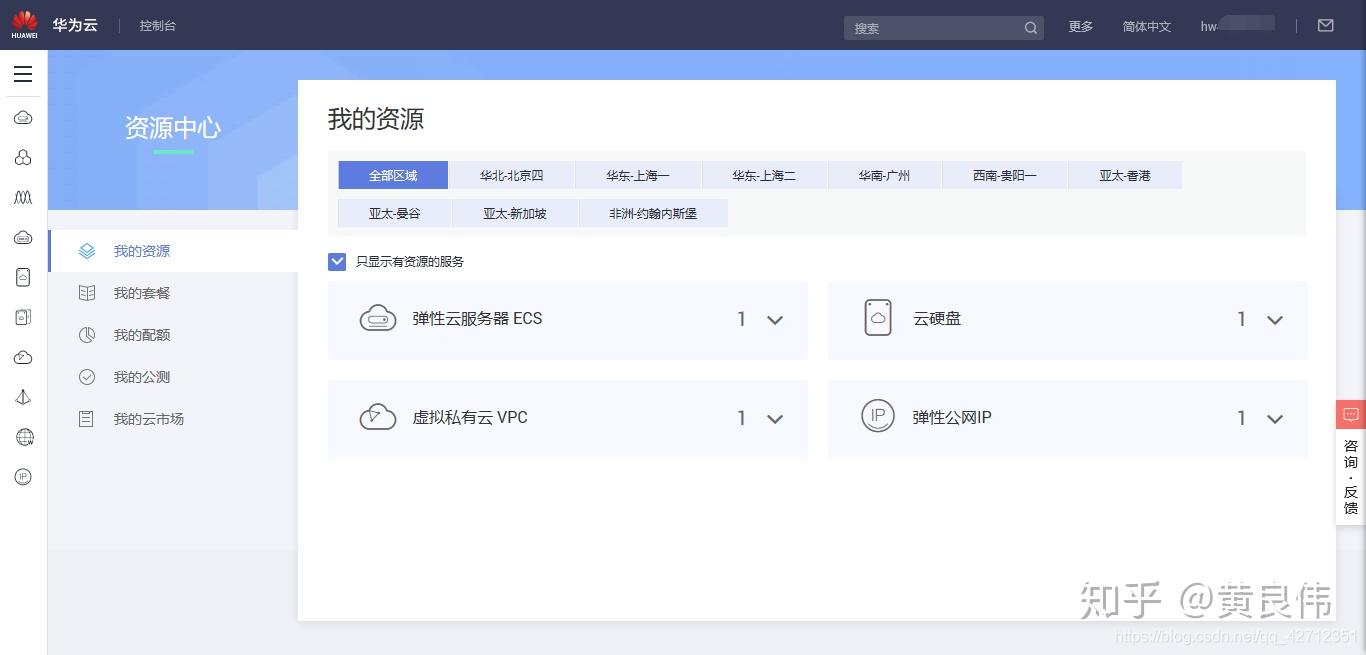
Task: Click the 弹性公网IP icon
Action: point(878,416)
